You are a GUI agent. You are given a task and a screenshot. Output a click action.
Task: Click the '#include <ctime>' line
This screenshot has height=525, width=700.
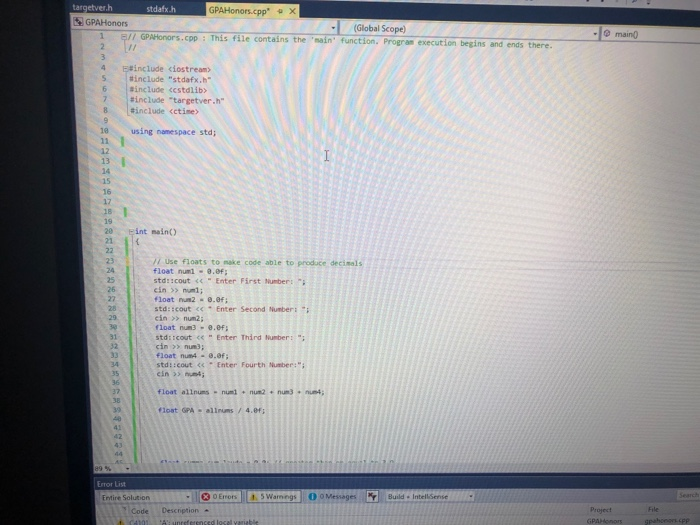pos(164,111)
